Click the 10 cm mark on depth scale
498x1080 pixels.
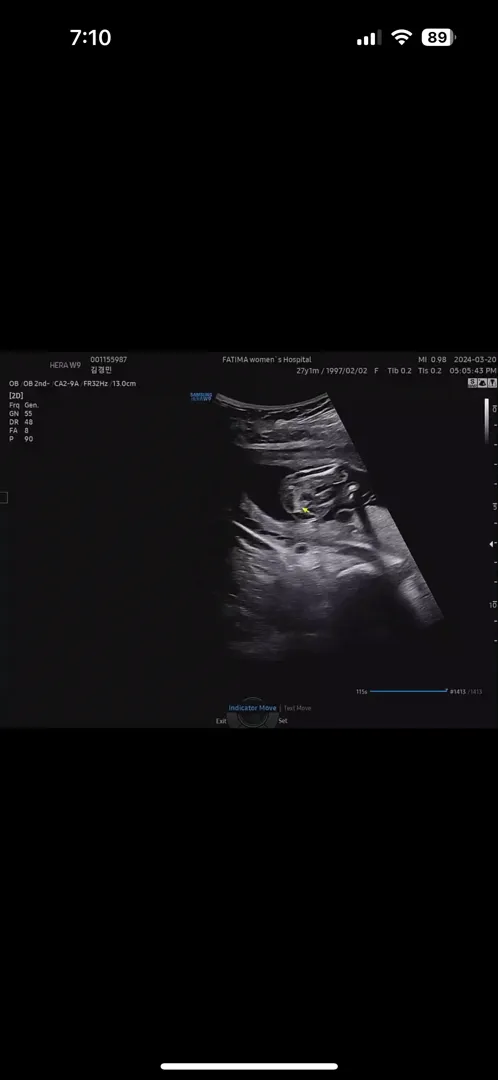(492, 605)
